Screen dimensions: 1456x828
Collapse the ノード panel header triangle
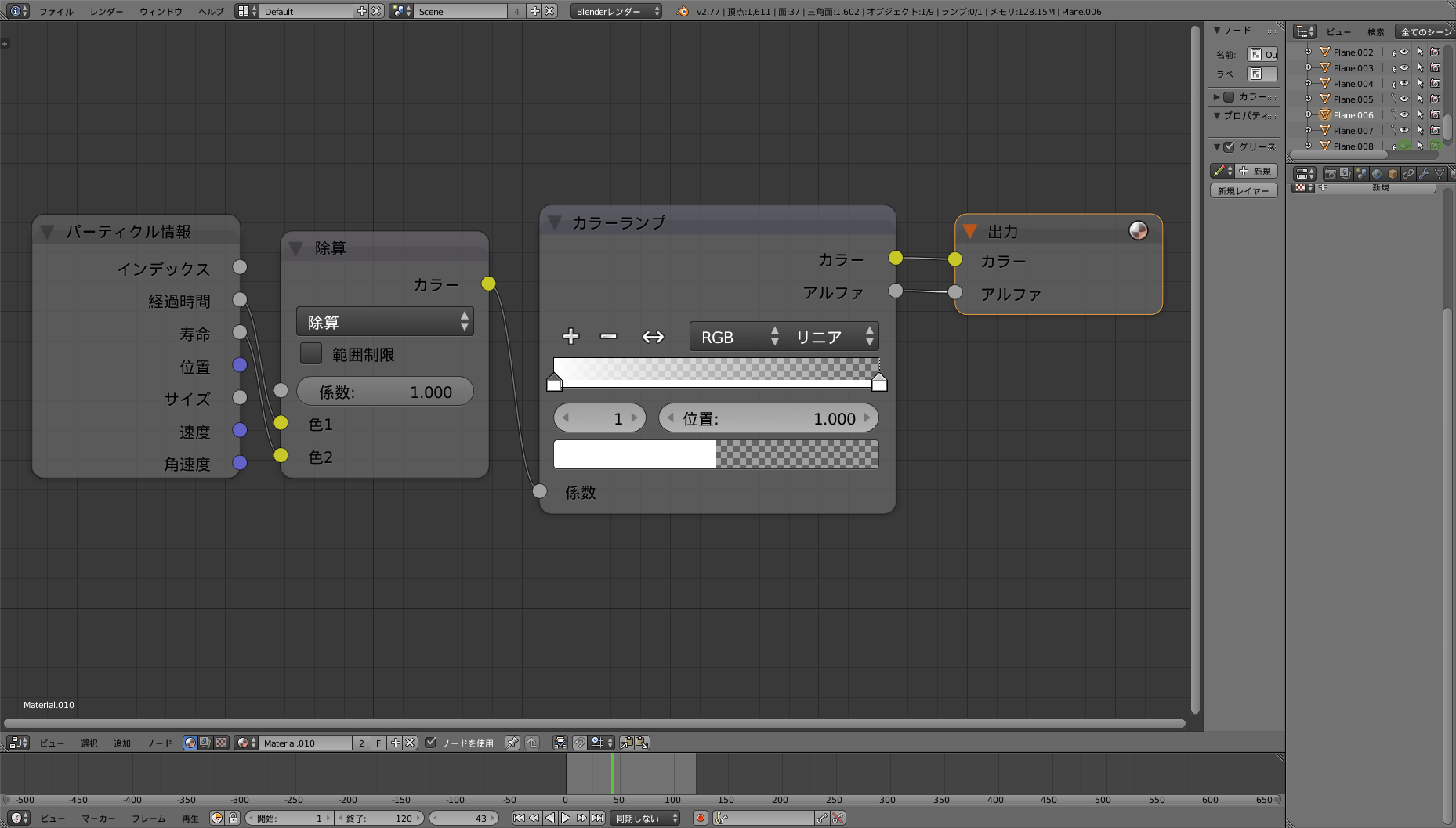[1217, 31]
